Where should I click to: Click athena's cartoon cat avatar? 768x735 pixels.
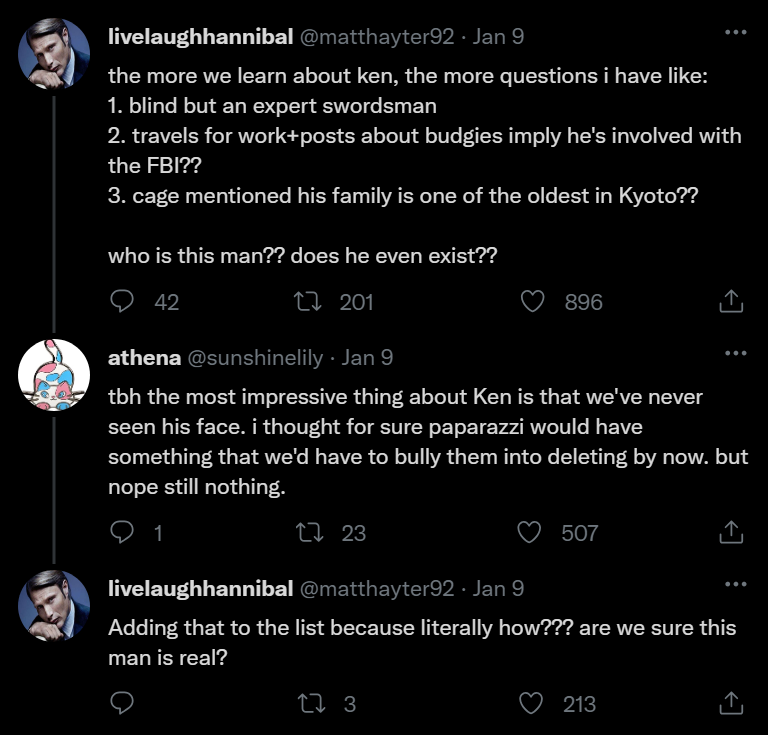click(54, 374)
